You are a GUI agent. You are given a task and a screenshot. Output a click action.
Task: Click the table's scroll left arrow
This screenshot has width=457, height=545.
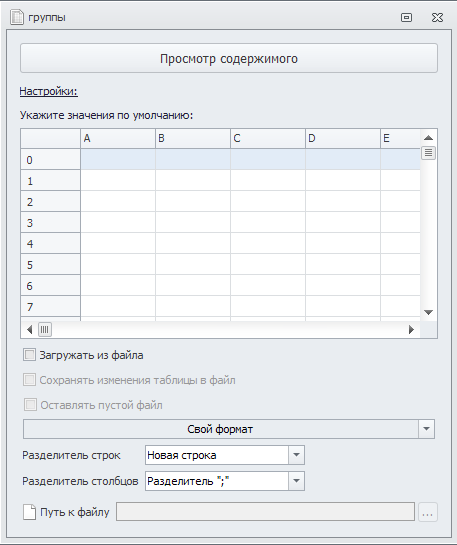point(30,329)
